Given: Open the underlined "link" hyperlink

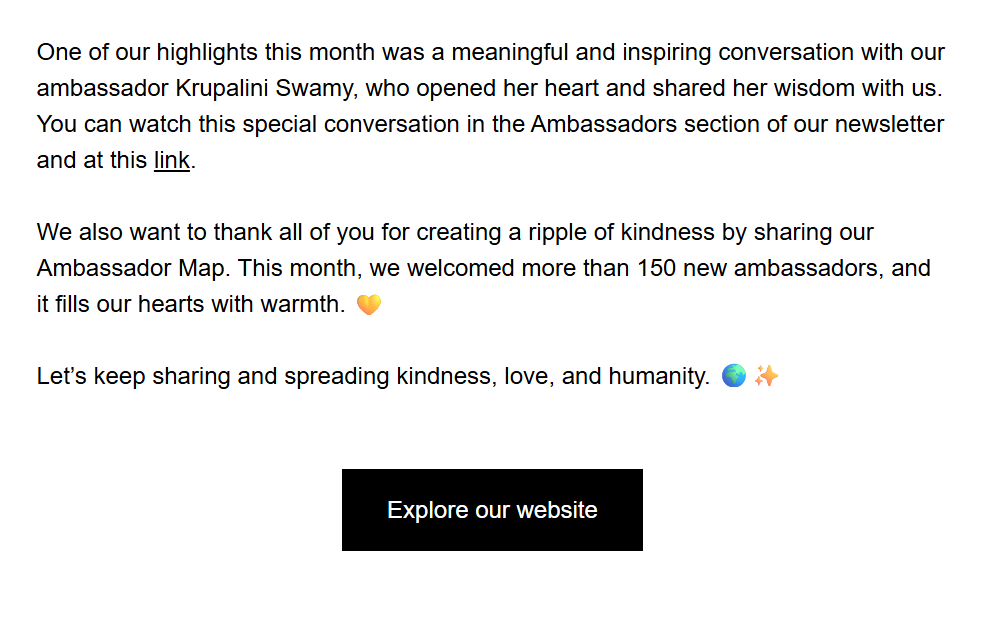Looking at the screenshot, I should click(171, 160).
